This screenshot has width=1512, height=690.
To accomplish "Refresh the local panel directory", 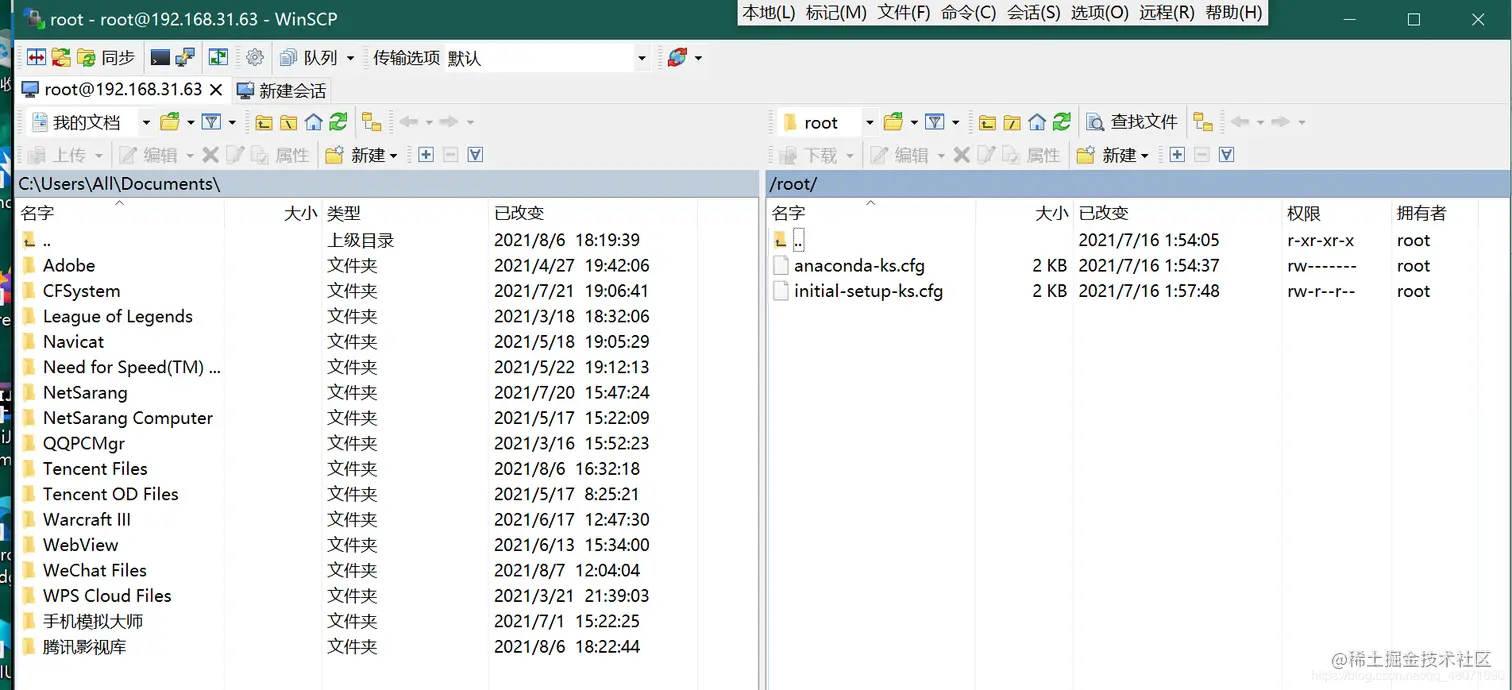I will 338,122.
